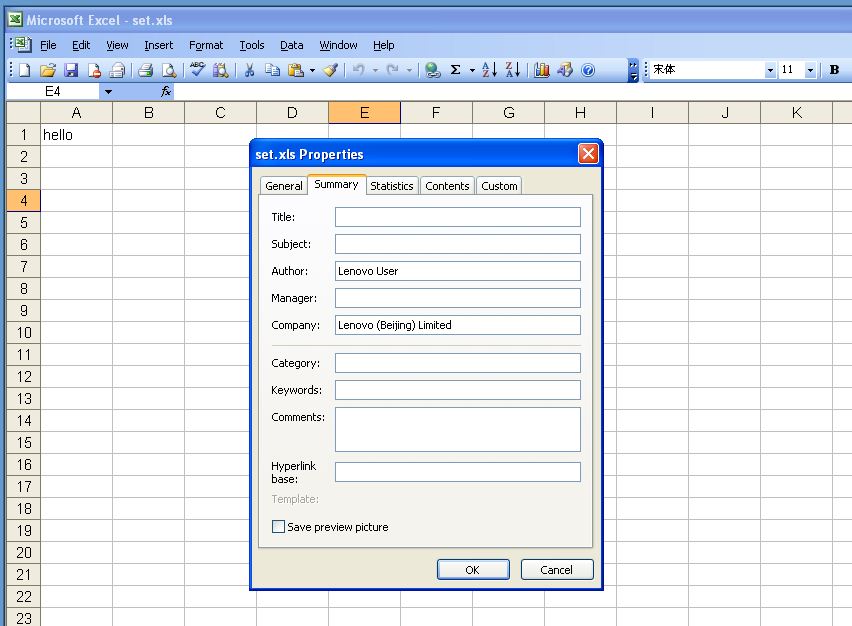Click into the Title field
Image resolution: width=852 pixels, height=626 pixels.
click(x=458, y=217)
